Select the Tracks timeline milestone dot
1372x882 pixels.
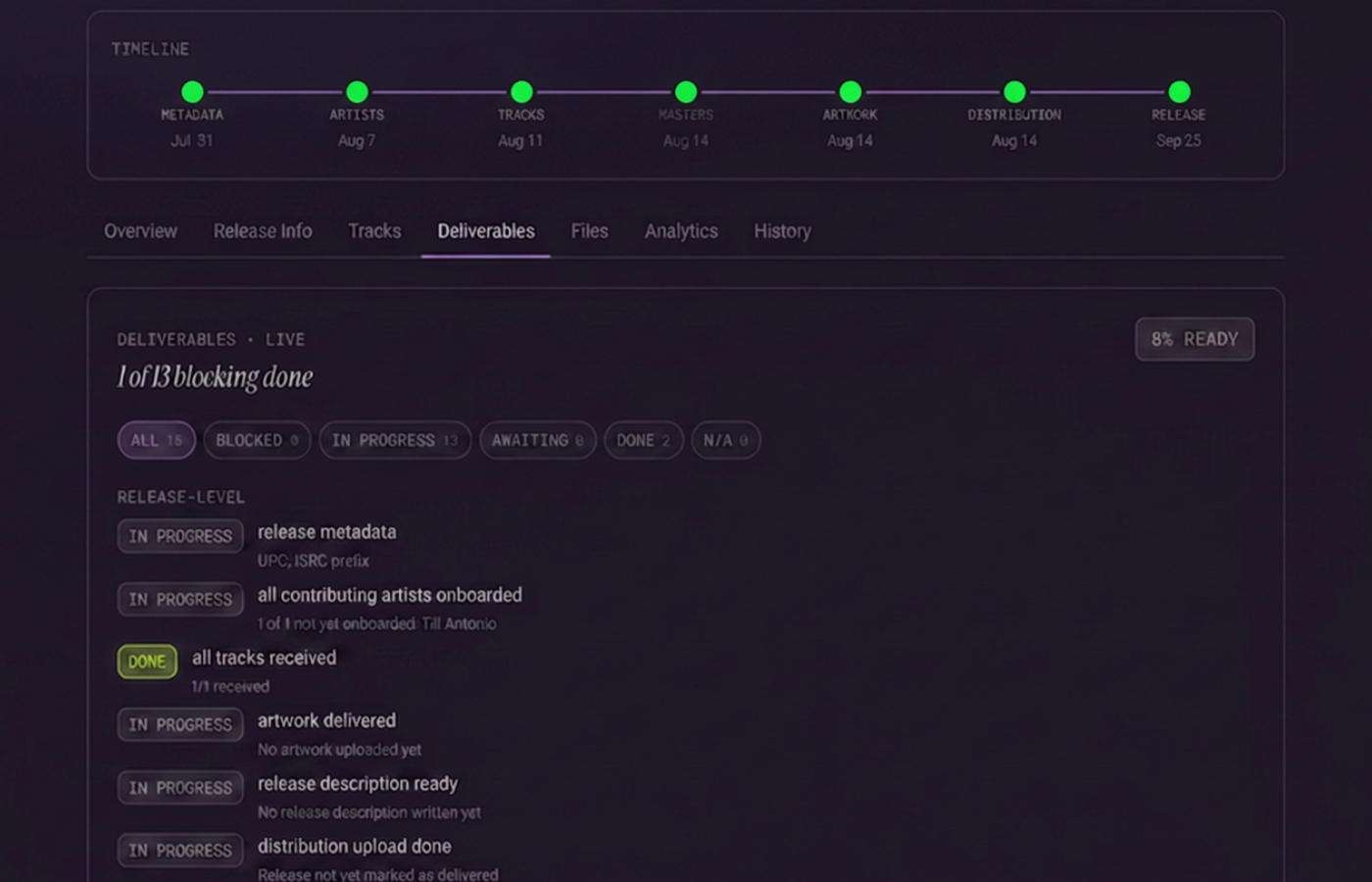521,92
